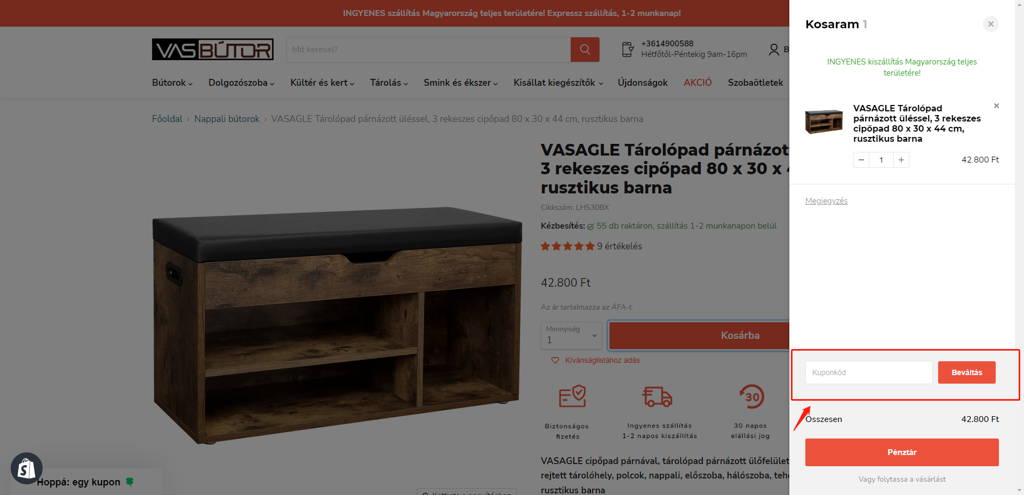Click the magnifier search button
Image resolution: width=1024 pixels, height=495 pixels.
point(584,50)
